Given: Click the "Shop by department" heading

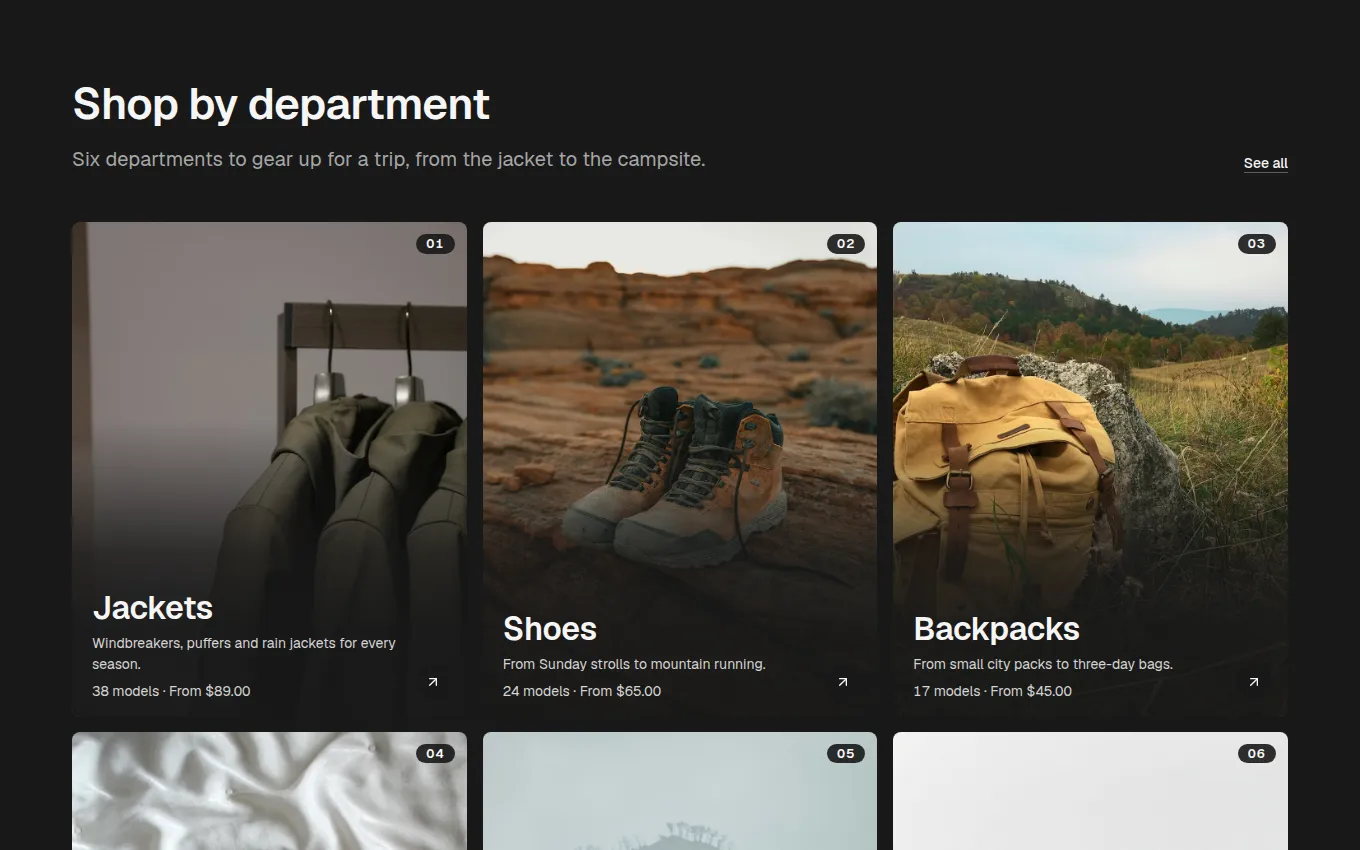Looking at the screenshot, I should (281, 104).
